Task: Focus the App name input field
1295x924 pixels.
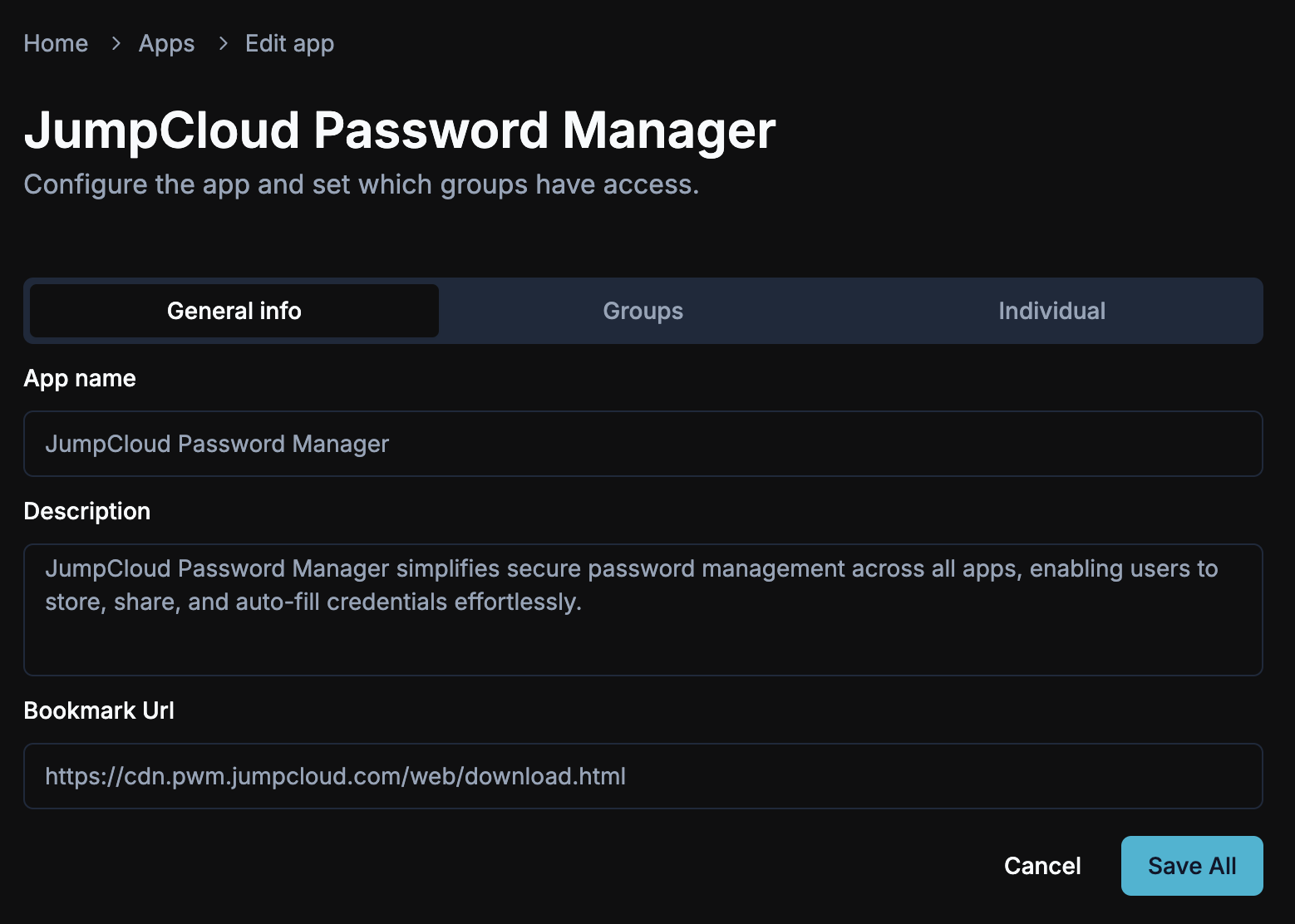Action: tap(643, 444)
